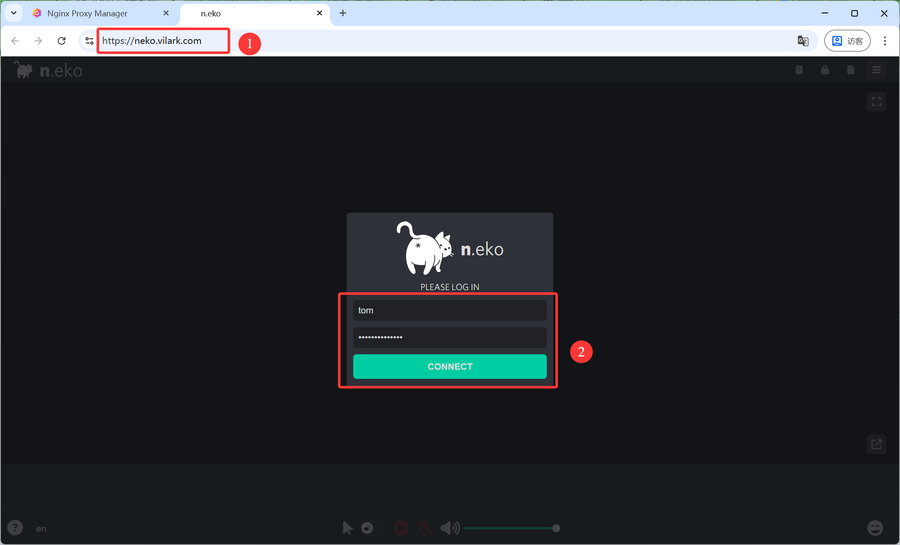This screenshot has width=900, height=545.
Task: Click the mouse control icon in top bar
Action: point(798,70)
